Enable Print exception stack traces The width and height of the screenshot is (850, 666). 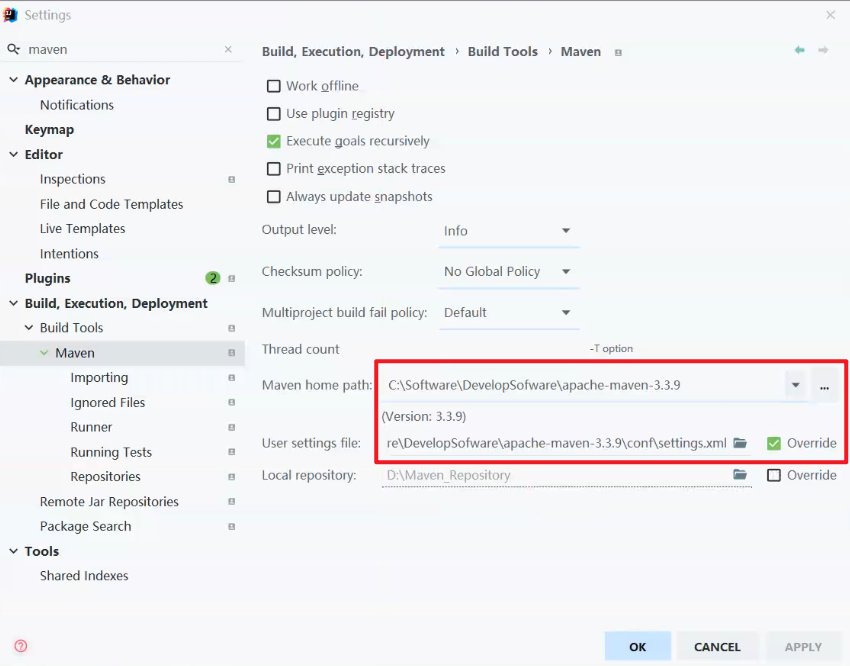pyautogui.click(x=274, y=169)
